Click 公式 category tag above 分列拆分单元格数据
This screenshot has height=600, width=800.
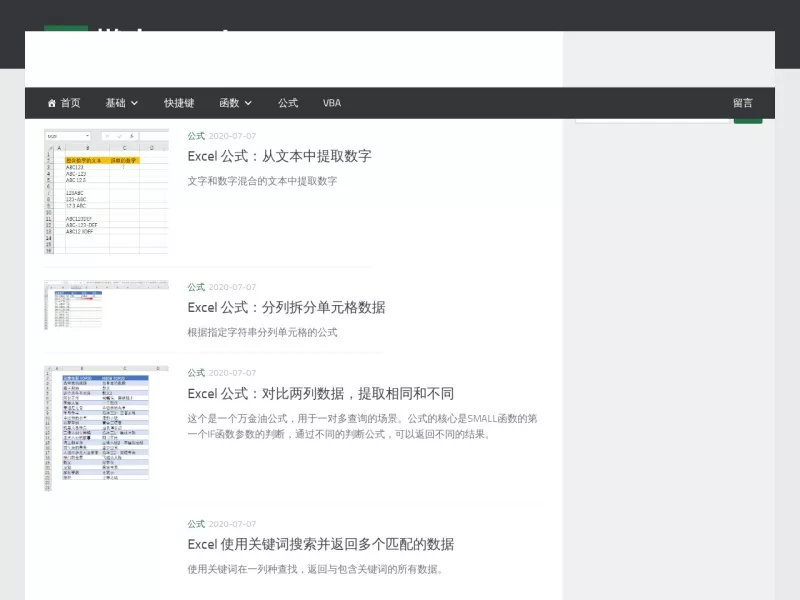[196, 287]
